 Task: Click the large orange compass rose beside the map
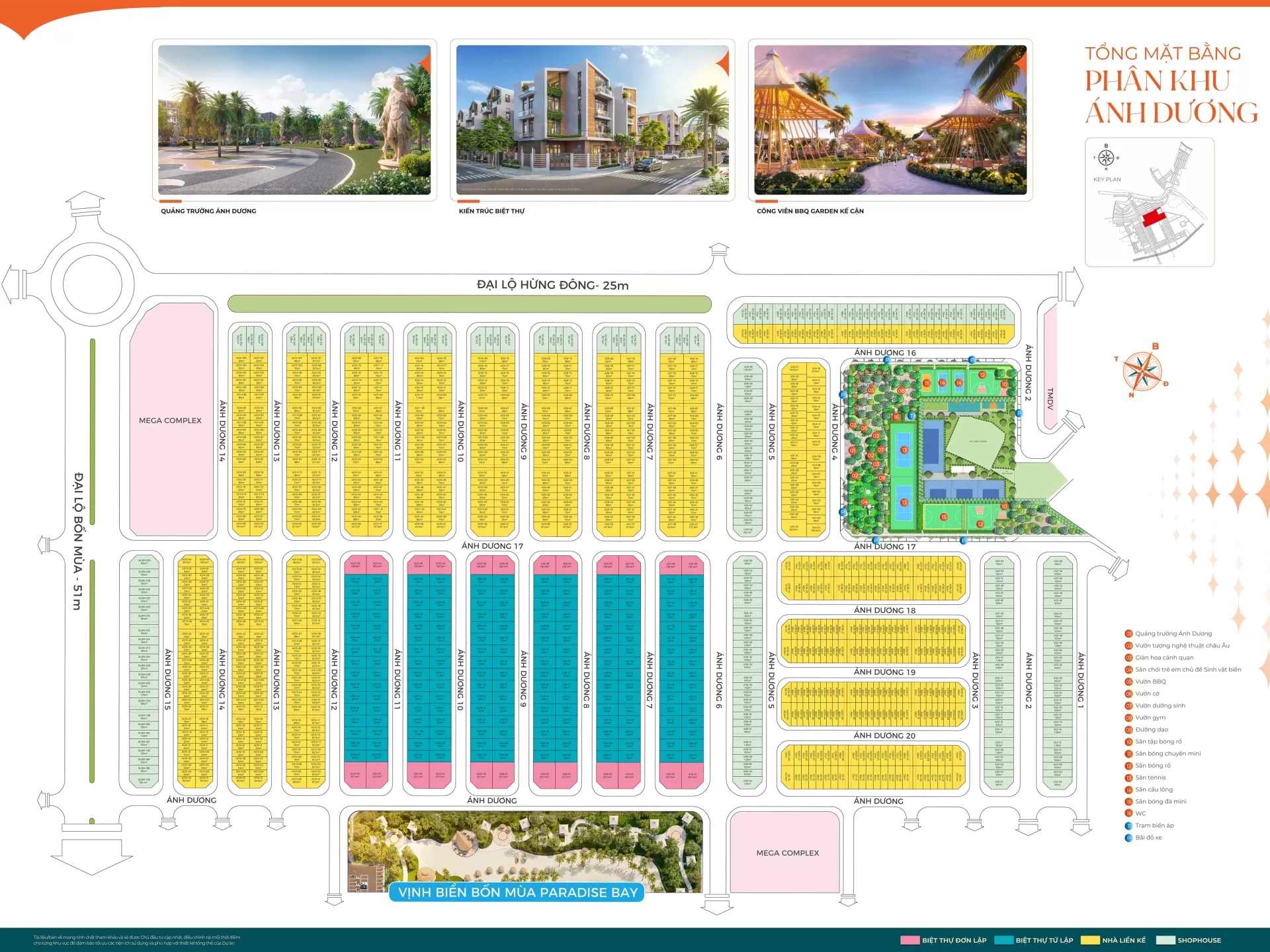point(1143,370)
